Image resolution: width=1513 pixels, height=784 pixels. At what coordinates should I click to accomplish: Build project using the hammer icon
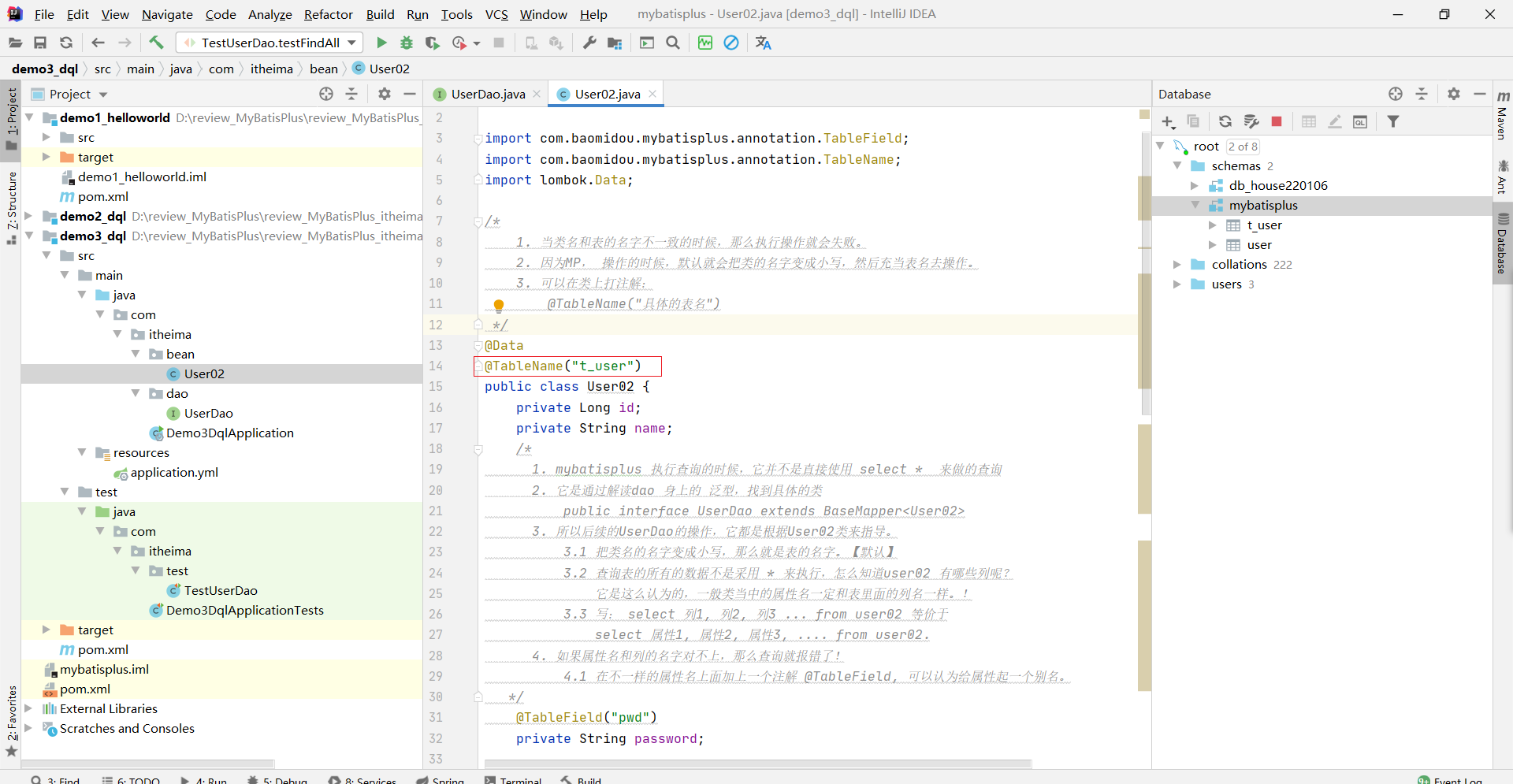point(156,43)
